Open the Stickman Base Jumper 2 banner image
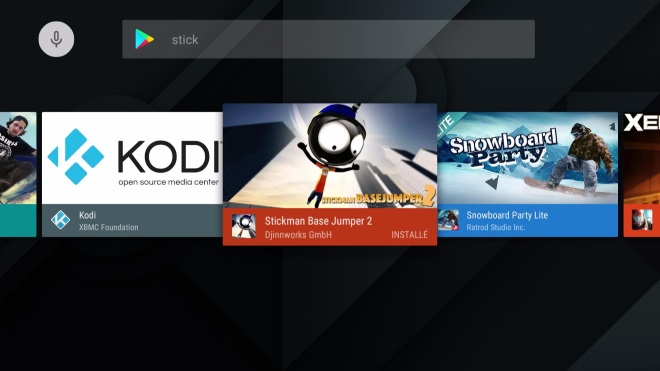The width and height of the screenshot is (660, 371). (x=330, y=156)
